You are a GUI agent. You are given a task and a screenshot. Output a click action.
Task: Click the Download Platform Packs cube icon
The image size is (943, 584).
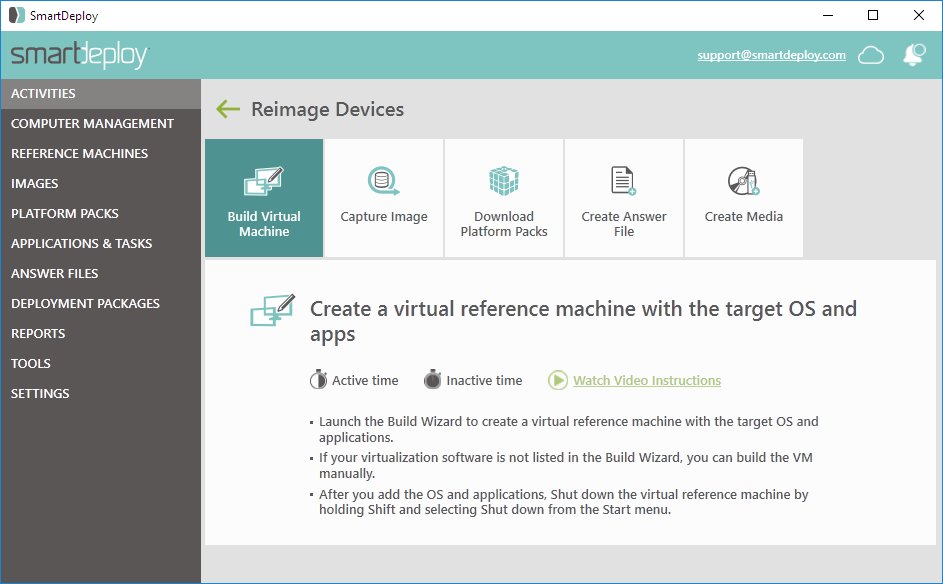pyautogui.click(x=504, y=181)
